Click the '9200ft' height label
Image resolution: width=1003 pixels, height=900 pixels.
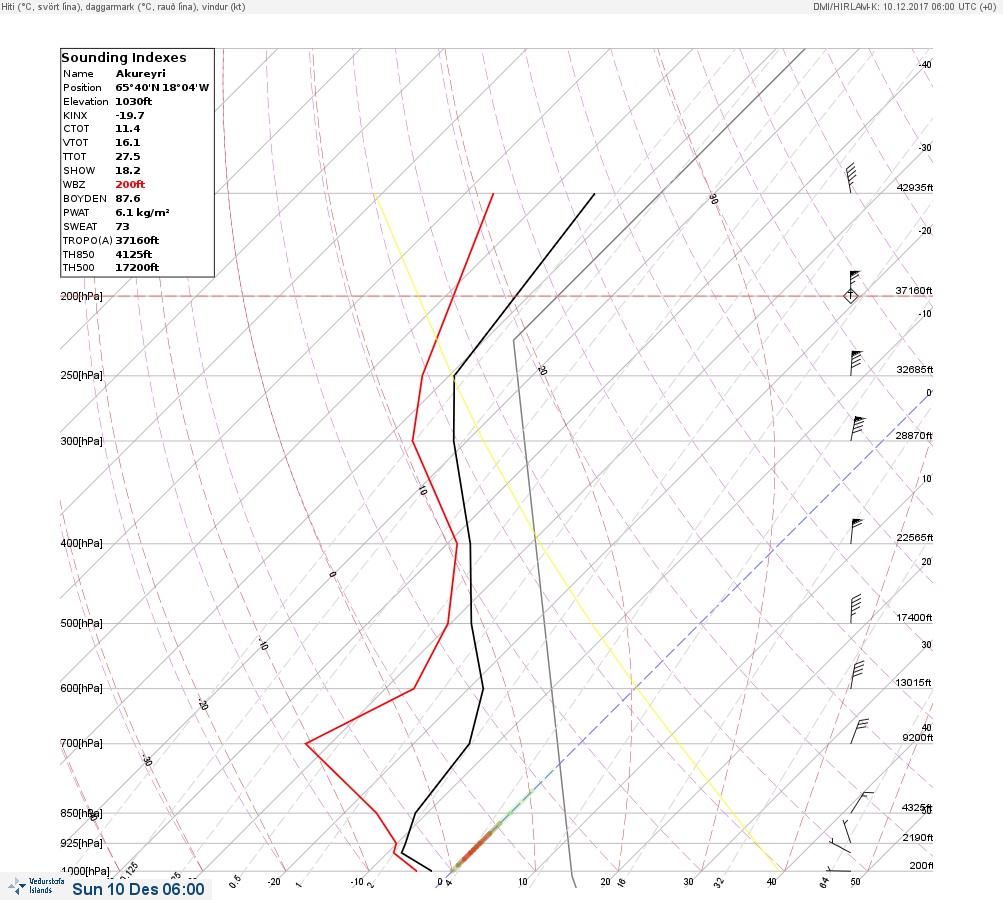pyautogui.click(x=918, y=738)
